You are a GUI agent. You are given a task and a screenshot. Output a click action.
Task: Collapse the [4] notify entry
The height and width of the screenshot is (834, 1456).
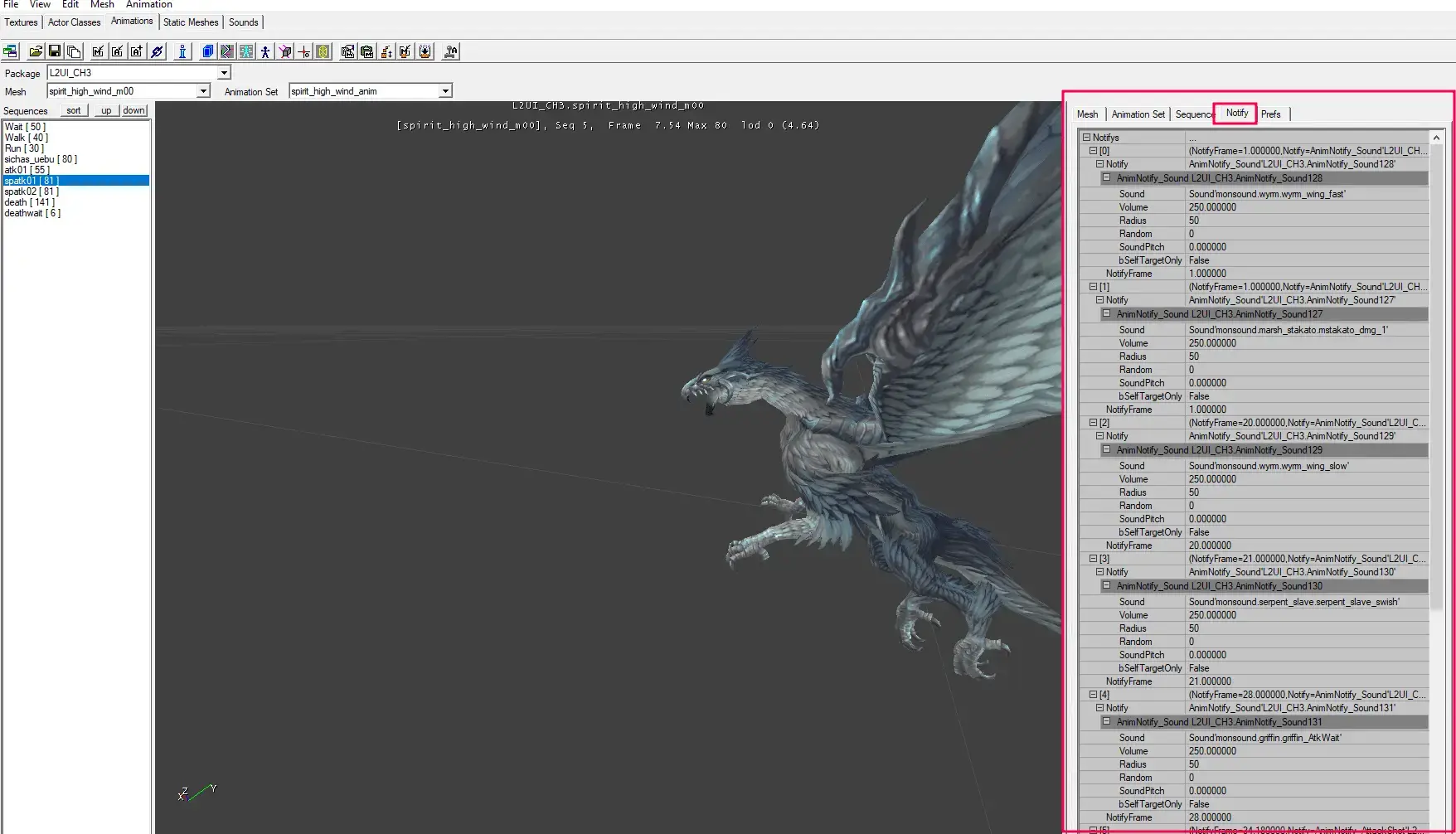click(x=1093, y=695)
